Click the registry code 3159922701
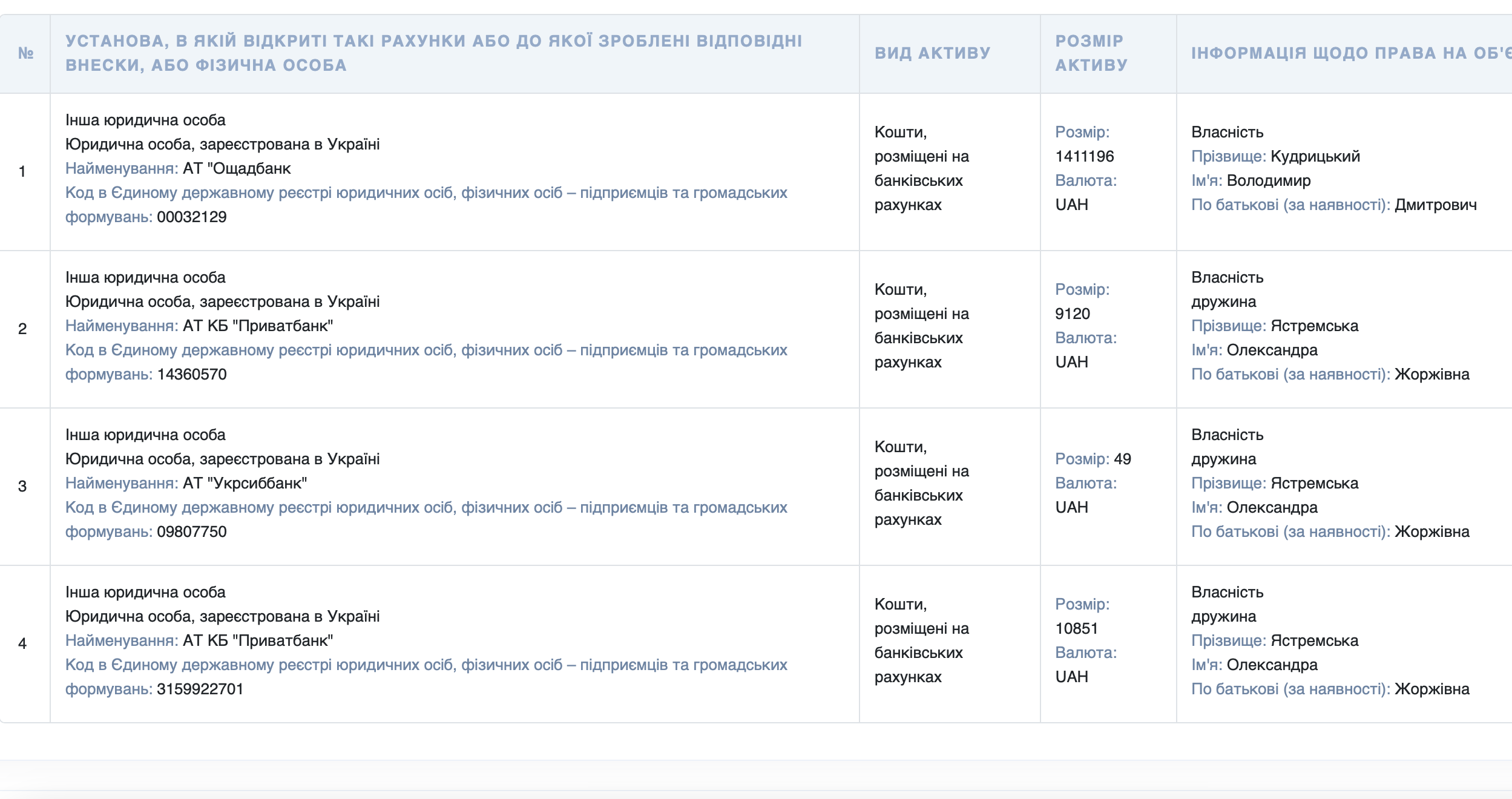Screen dimensions: 1512x799 point(200,689)
